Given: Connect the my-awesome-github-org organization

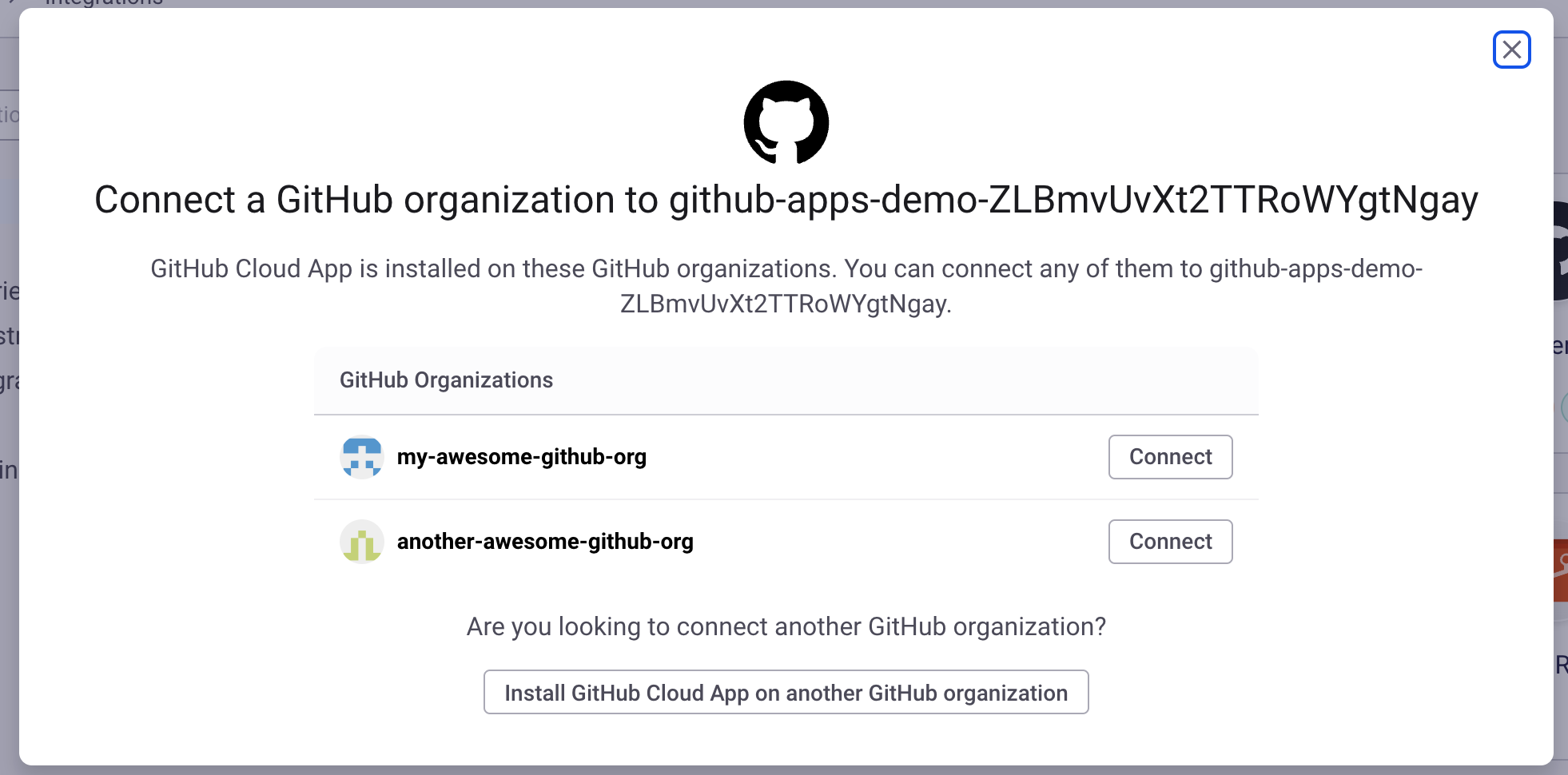Looking at the screenshot, I should [1170, 456].
